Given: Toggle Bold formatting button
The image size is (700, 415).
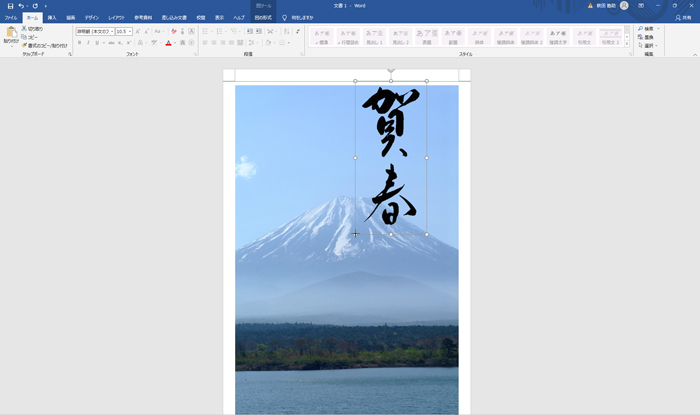Looking at the screenshot, I should (x=79, y=43).
